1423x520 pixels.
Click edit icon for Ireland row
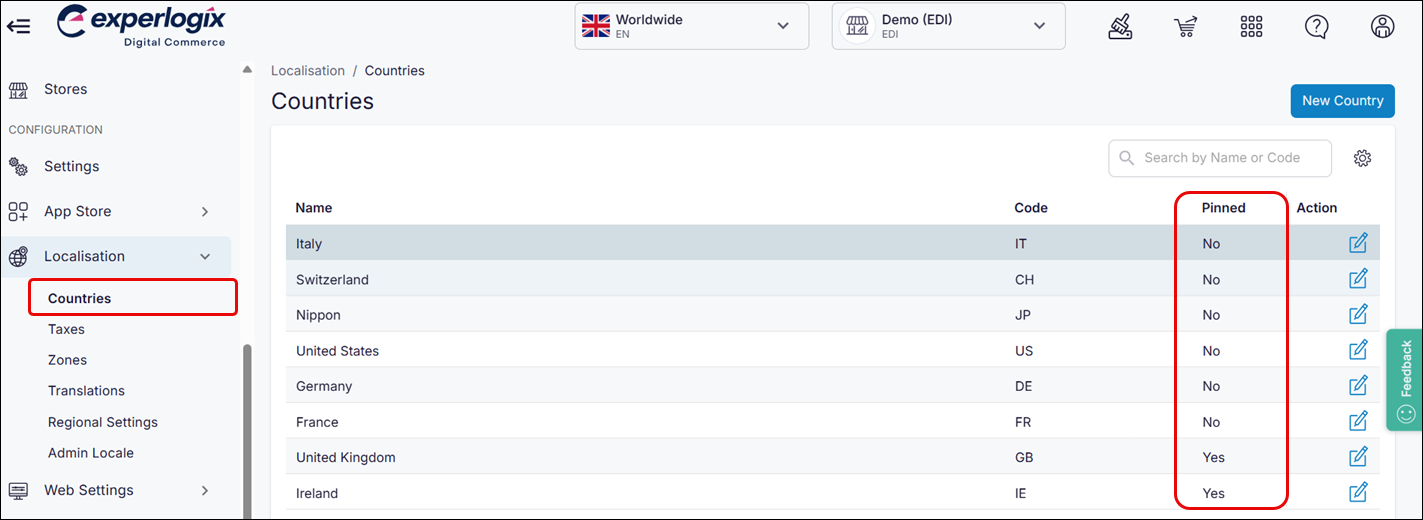[x=1358, y=493]
